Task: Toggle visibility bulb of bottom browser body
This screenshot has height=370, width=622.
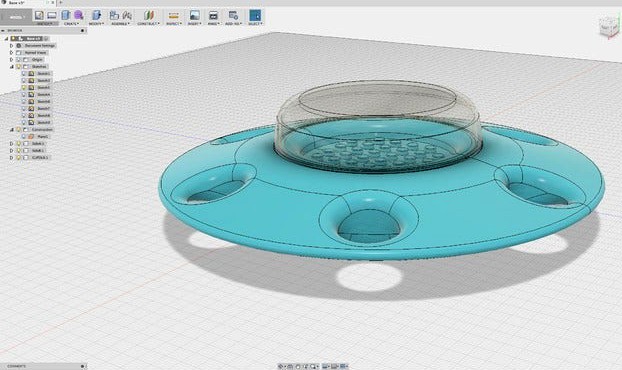Action: [x=19, y=157]
